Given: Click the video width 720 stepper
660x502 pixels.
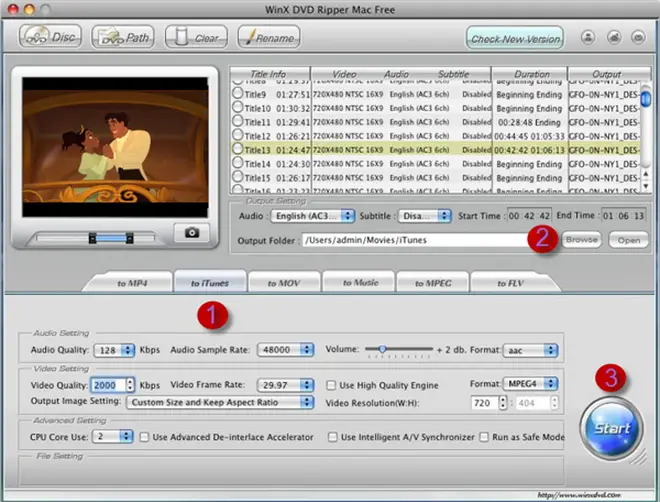Looking at the screenshot, I should (x=503, y=403).
